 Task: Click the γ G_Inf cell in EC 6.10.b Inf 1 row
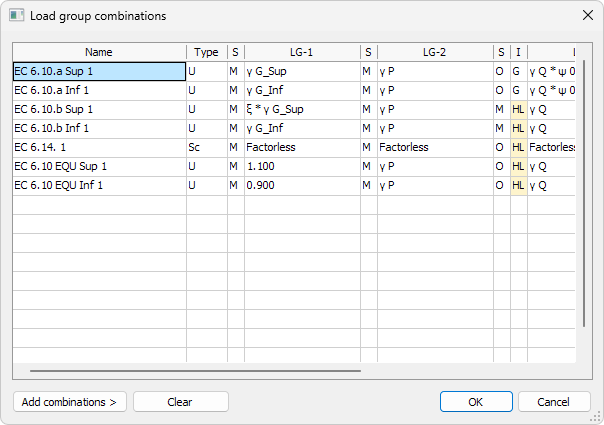point(302,128)
